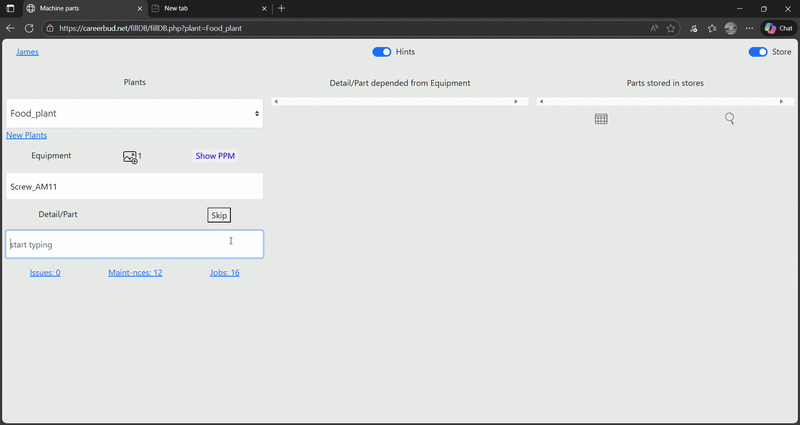Open Copilot Chat in browser toolbar
The width and height of the screenshot is (800, 425).
tap(779, 28)
